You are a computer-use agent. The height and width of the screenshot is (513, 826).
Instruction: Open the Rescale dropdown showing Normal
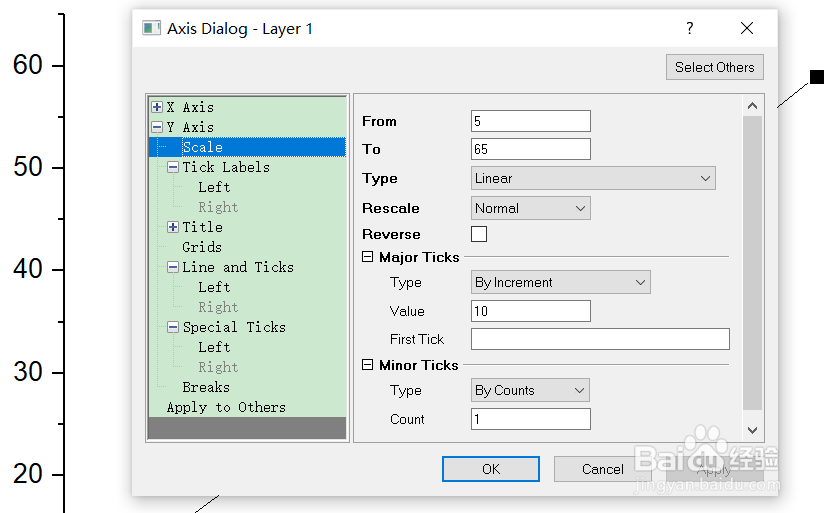point(531,208)
